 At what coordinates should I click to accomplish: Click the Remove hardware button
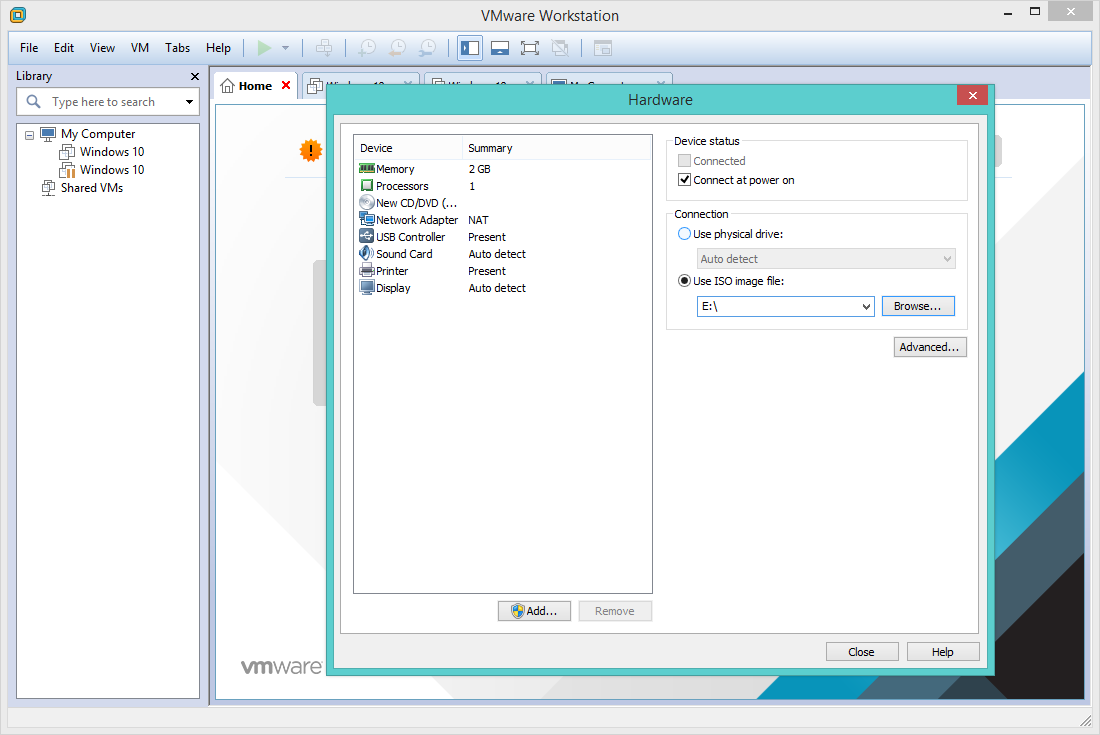[615, 611]
